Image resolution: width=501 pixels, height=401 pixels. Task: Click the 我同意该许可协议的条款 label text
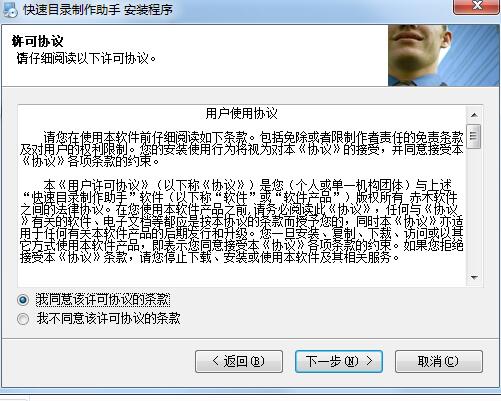[103, 300]
